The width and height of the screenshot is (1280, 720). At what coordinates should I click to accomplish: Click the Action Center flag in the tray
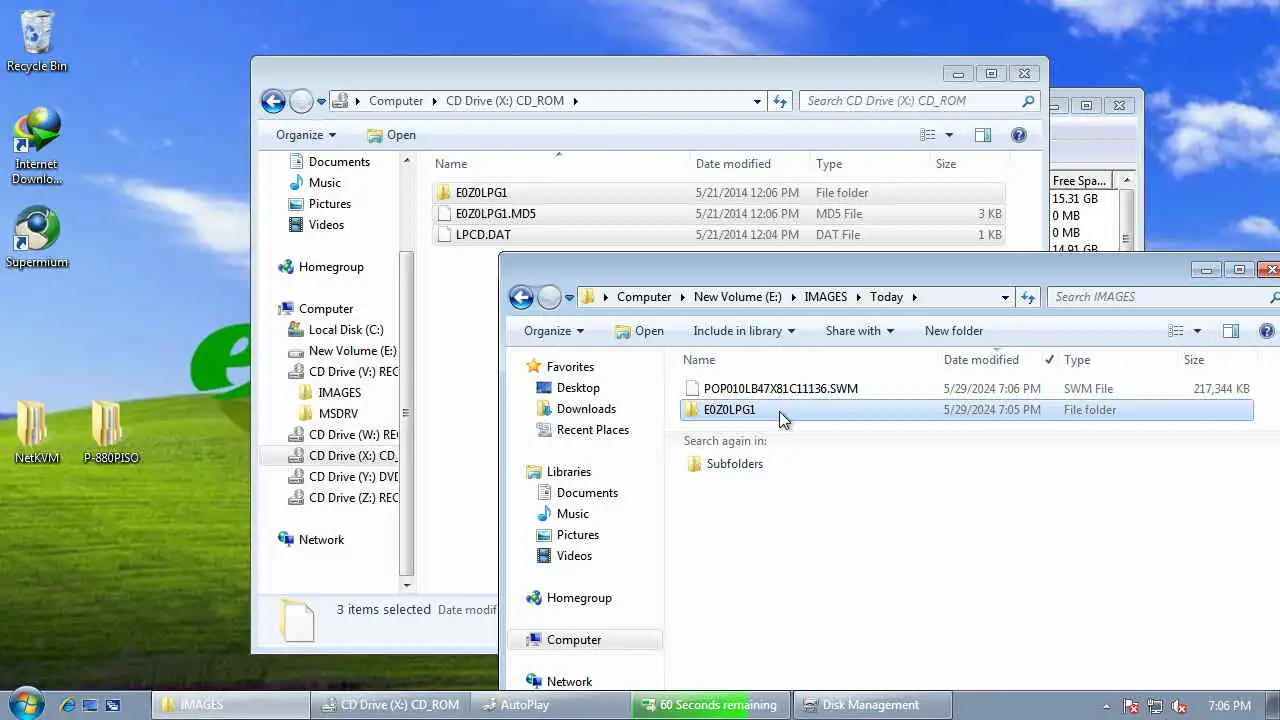(1132, 705)
